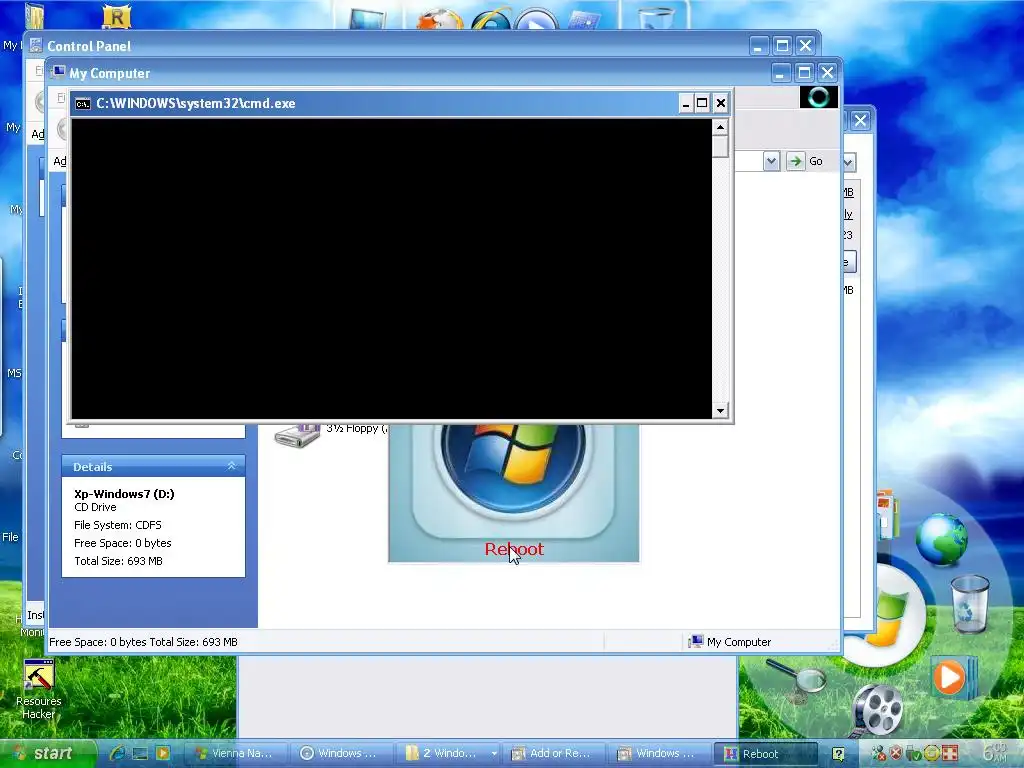The width and height of the screenshot is (1024, 768).
Task: Click the Recycle Bin icon at top of desktop
Action: [x=656, y=16]
